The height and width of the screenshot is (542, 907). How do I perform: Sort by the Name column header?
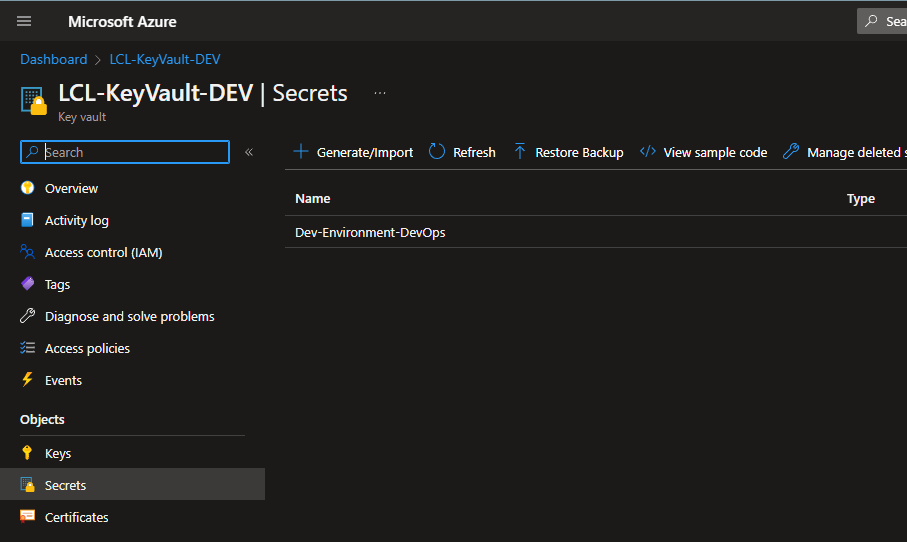pos(312,198)
